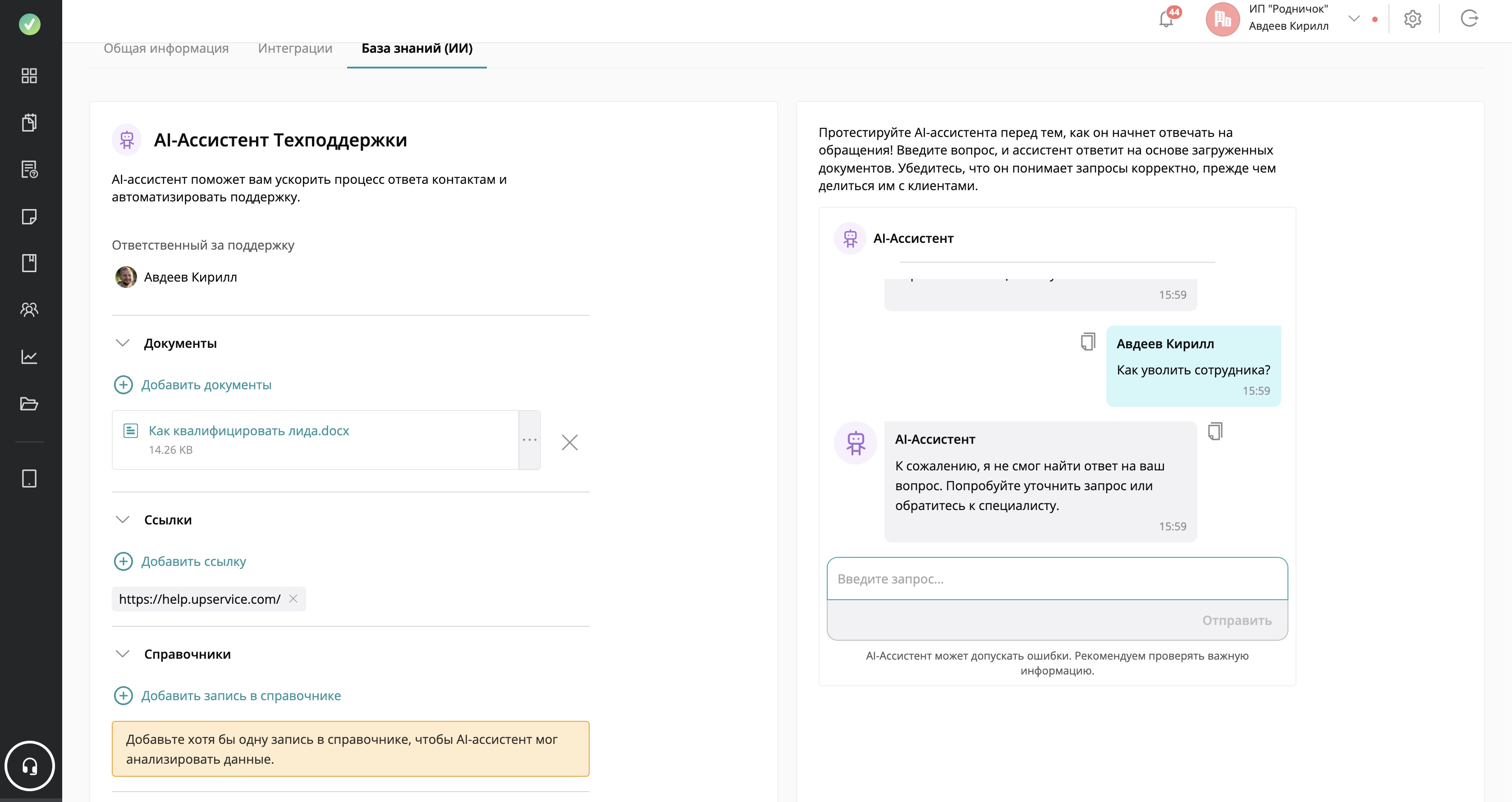The width and height of the screenshot is (1512, 802).
Task: Collapse the Документы section
Action: 123,343
